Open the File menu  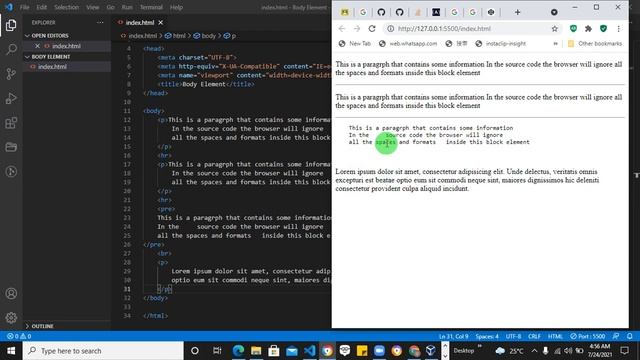point(24,7)
